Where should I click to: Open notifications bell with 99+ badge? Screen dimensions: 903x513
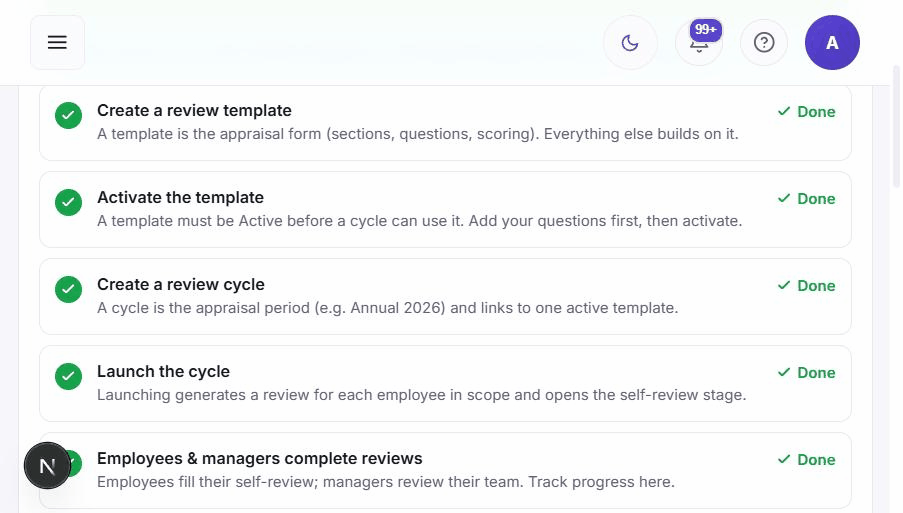pos(699,43)
